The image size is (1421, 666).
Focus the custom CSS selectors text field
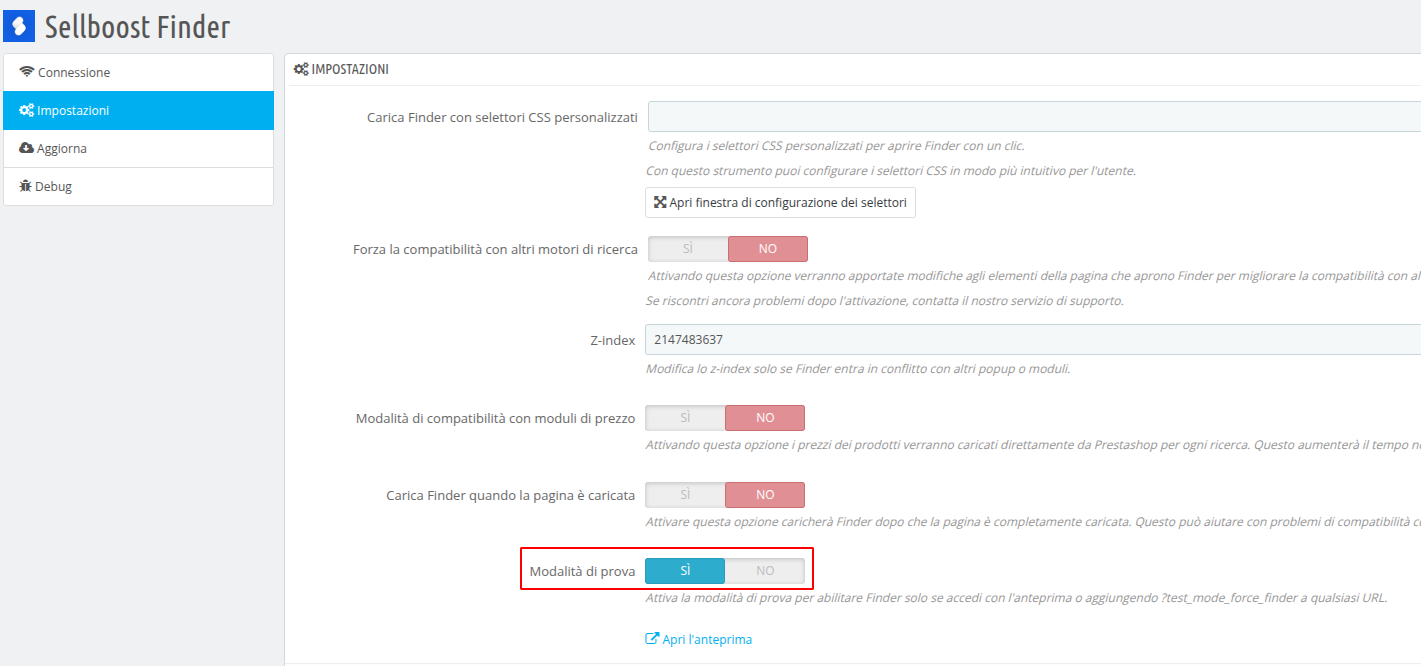tap(1034, 117)
